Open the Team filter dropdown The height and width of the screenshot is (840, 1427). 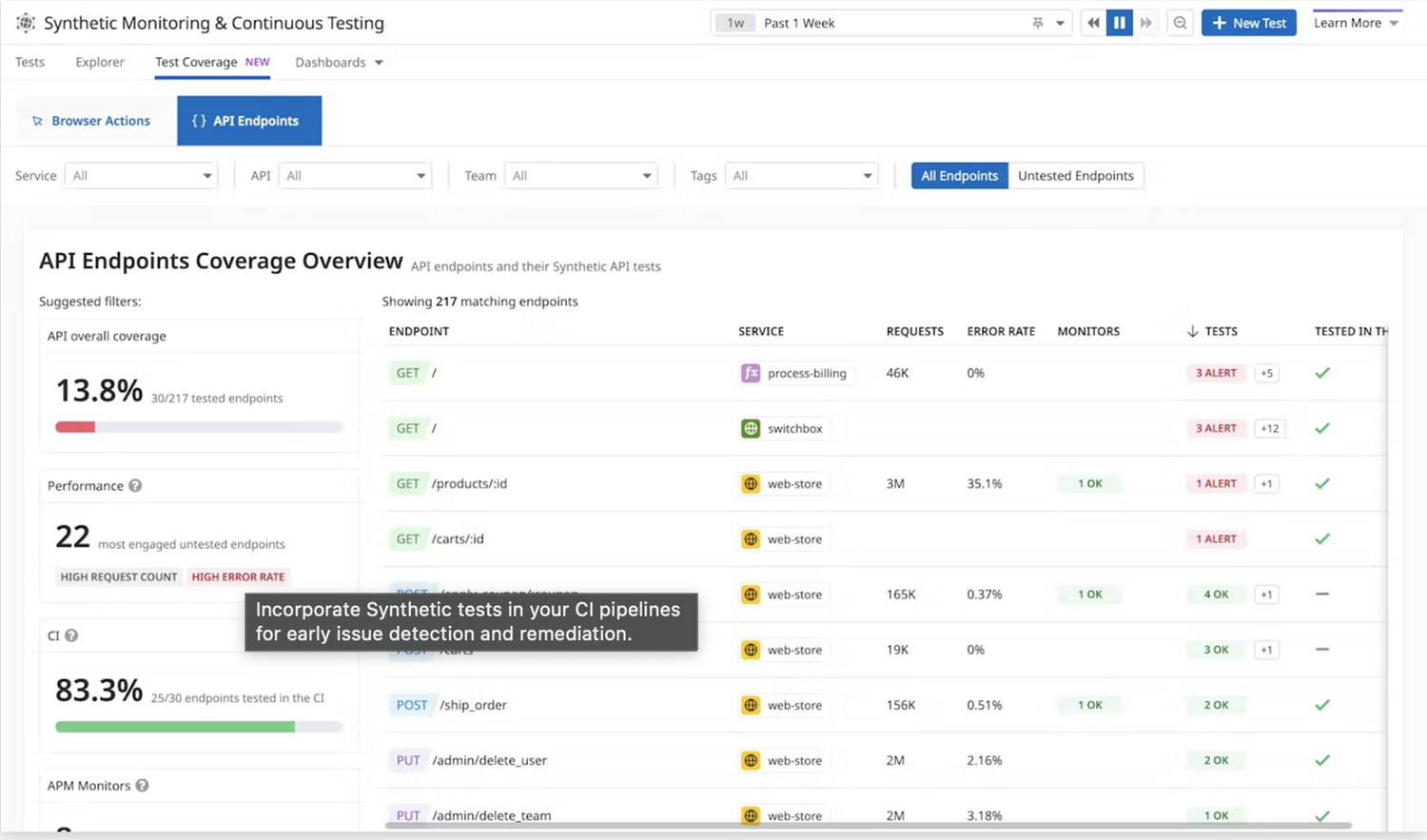pyautogui.click(x=581, y=175)
